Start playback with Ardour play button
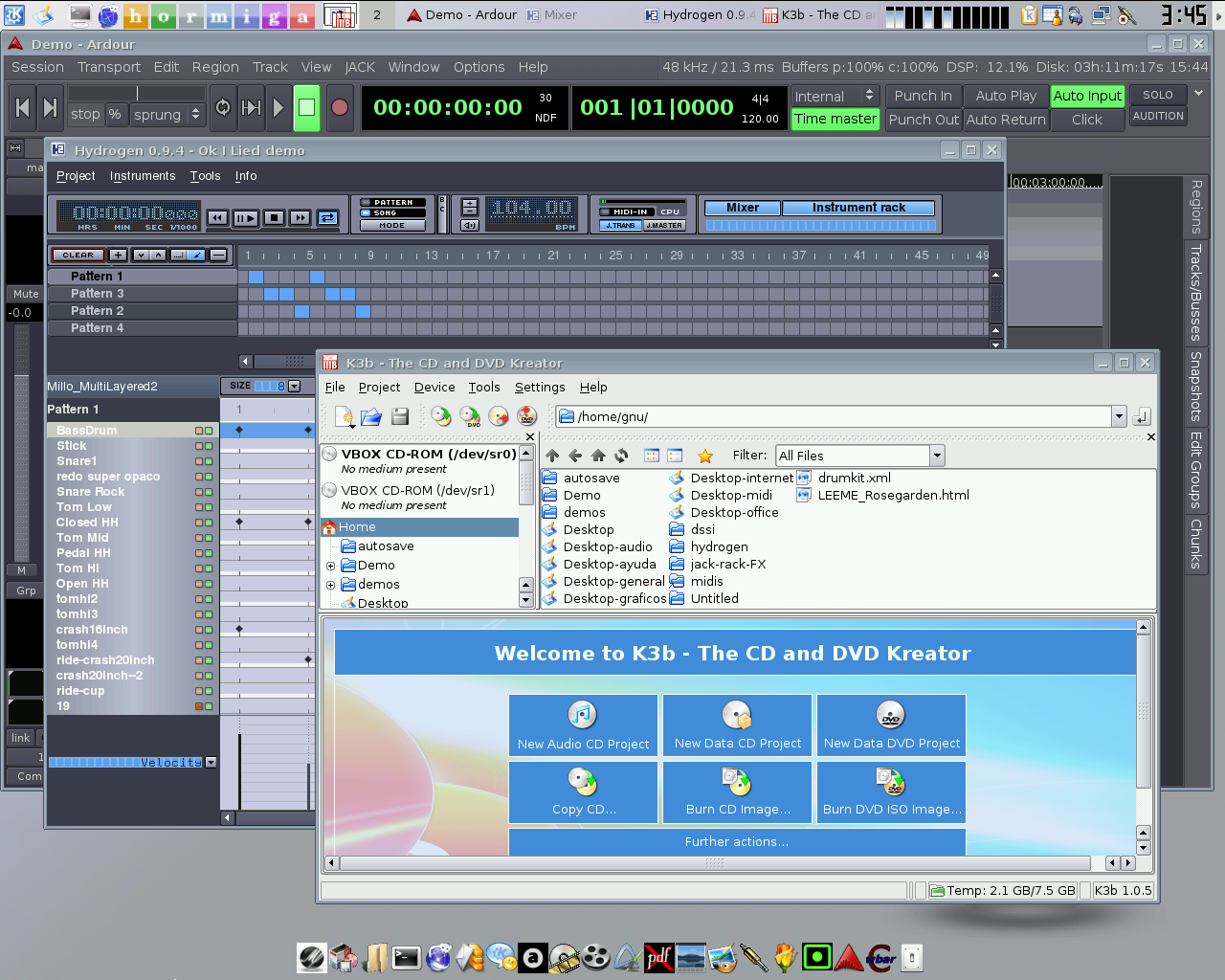The image size is (1225, 980). 278,108
